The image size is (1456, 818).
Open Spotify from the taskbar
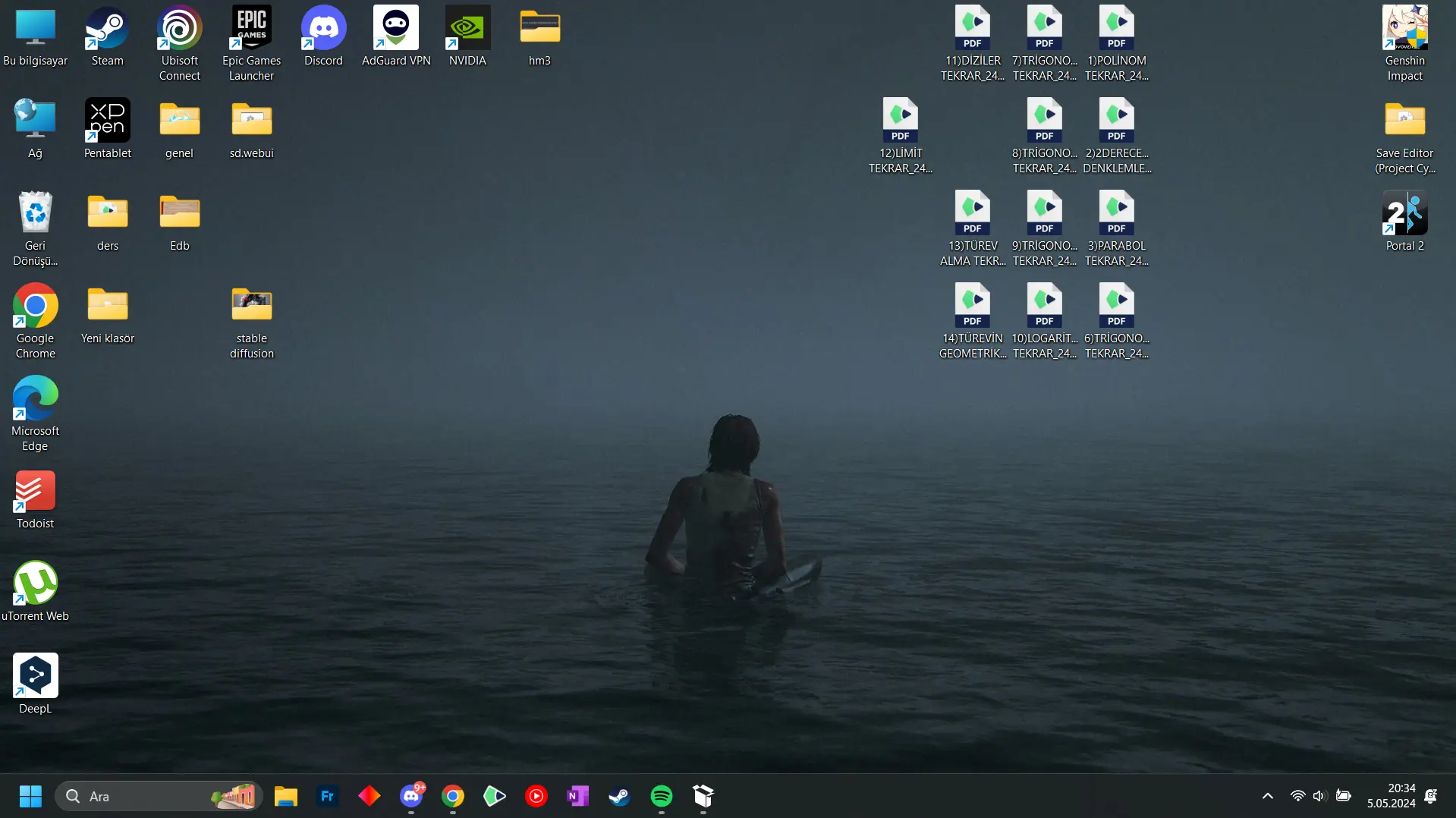click(x=662, y=796)
